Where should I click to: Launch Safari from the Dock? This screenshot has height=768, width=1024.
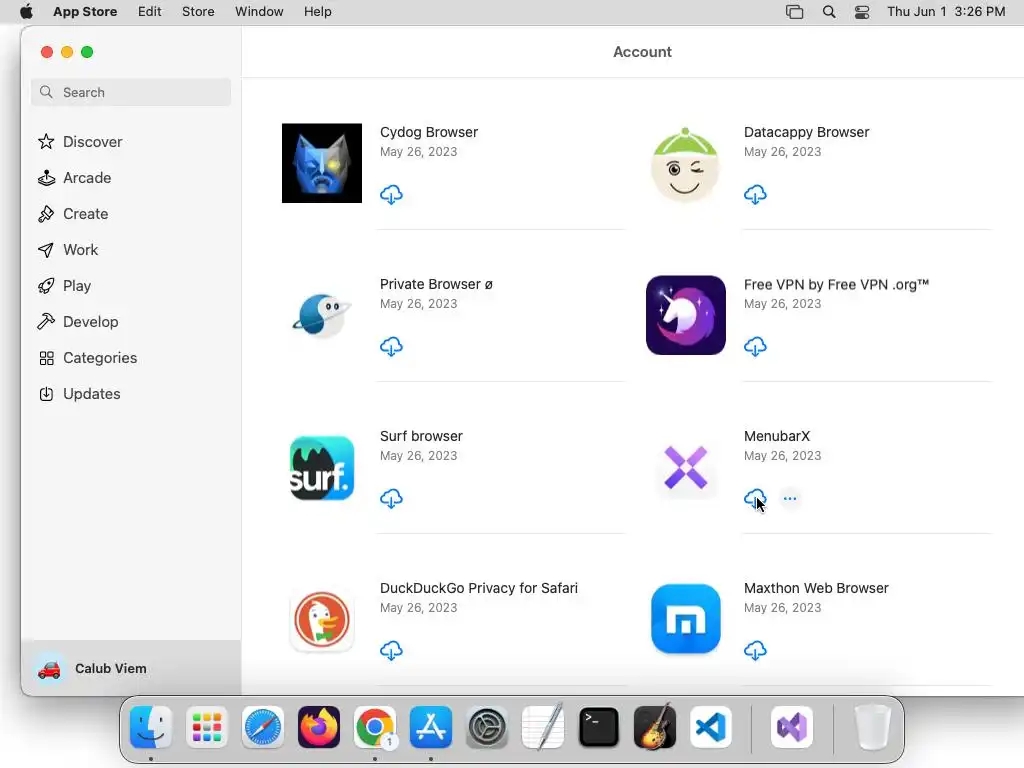[x=263, y=727]
